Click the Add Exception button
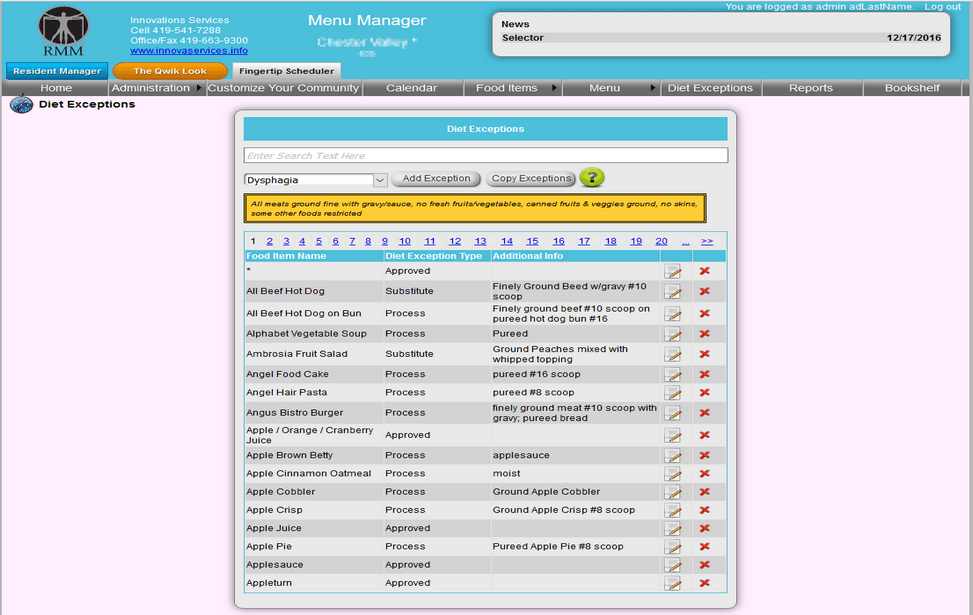Screen dimensions: 973x615 click(x=435, y=178)
